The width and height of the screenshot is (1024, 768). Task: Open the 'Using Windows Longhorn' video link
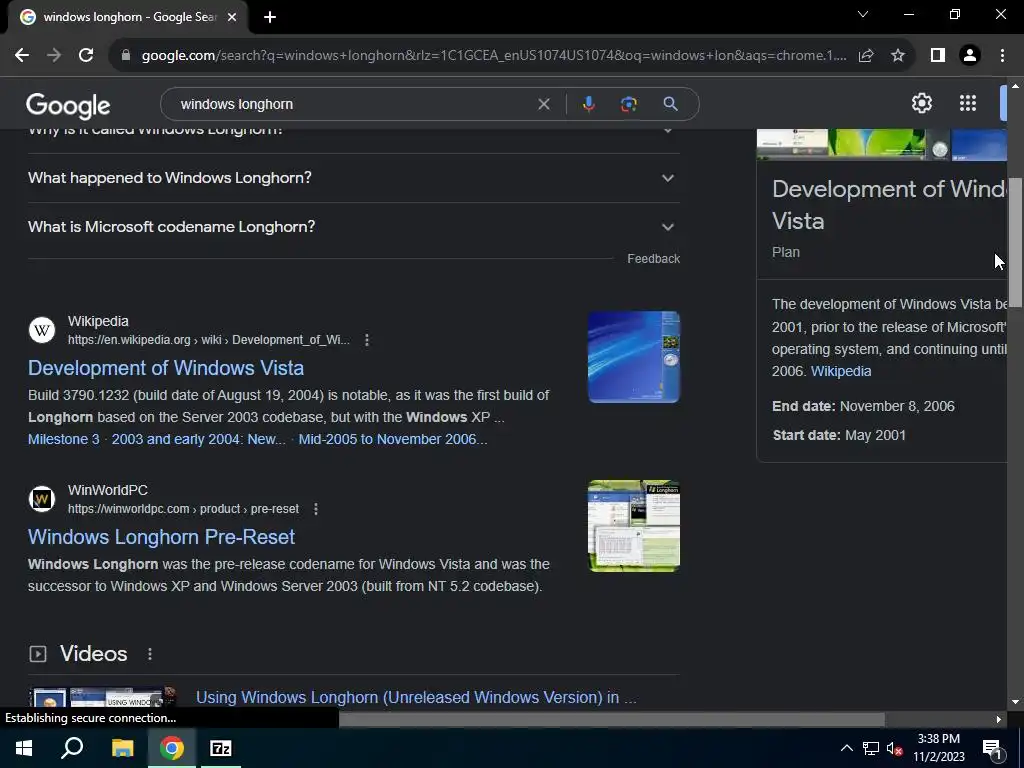[x=416, y=697]
